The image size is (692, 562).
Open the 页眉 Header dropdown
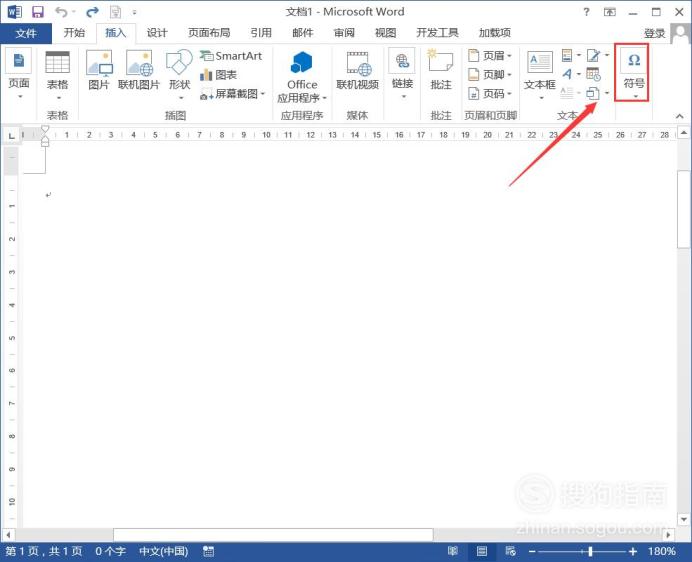(489, 56)
